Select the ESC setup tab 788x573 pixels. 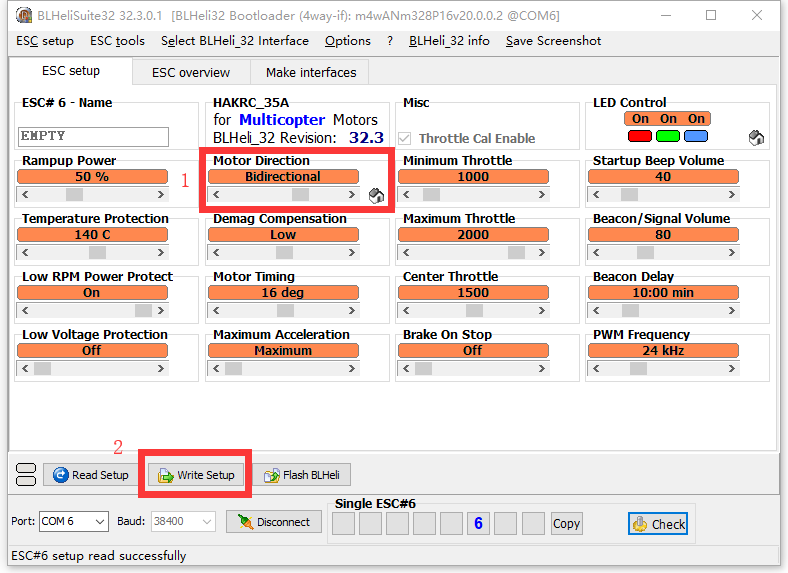(71, 71)
